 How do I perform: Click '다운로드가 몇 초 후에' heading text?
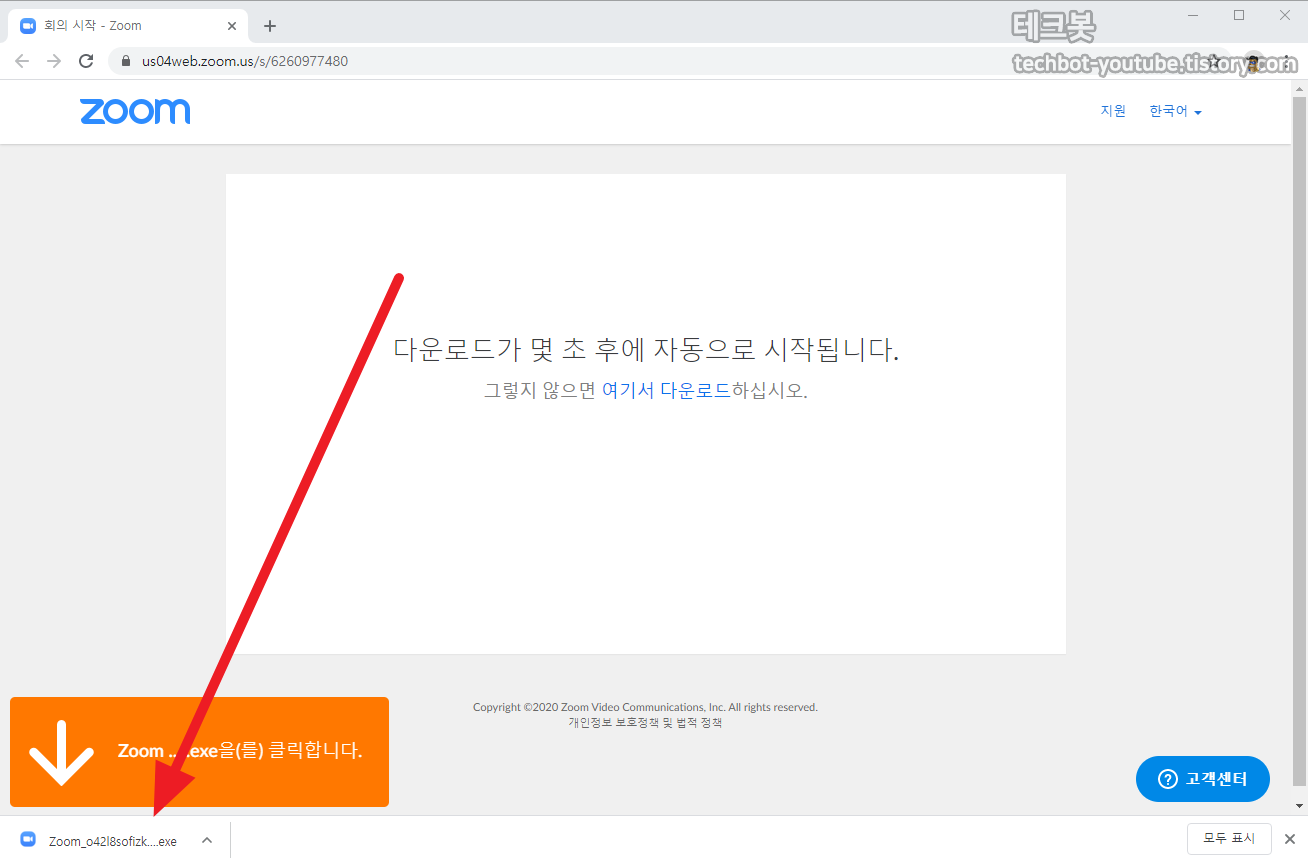tap(519, 350)
